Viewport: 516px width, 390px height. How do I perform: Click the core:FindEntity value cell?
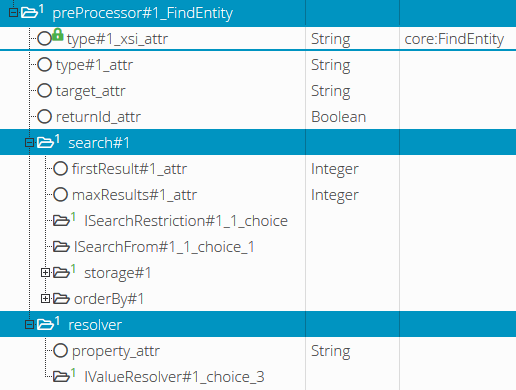[x=457, y=39]
